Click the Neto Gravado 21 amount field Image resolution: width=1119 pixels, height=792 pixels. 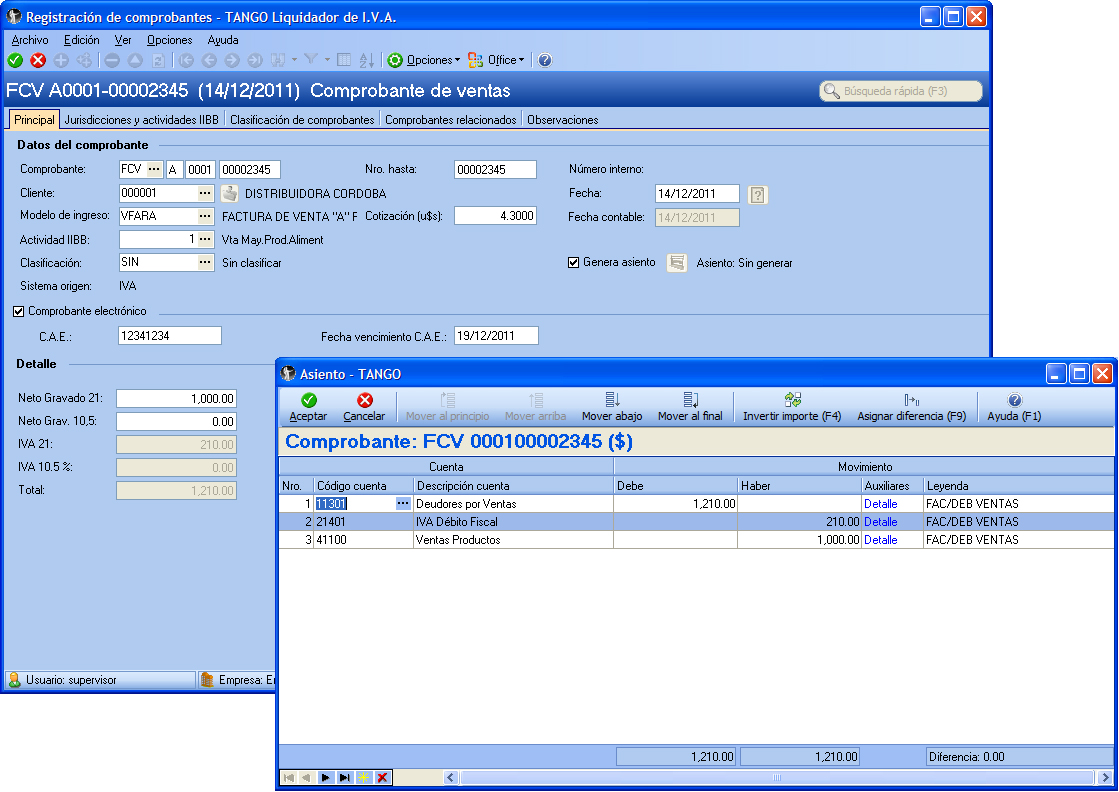(176, 399)
